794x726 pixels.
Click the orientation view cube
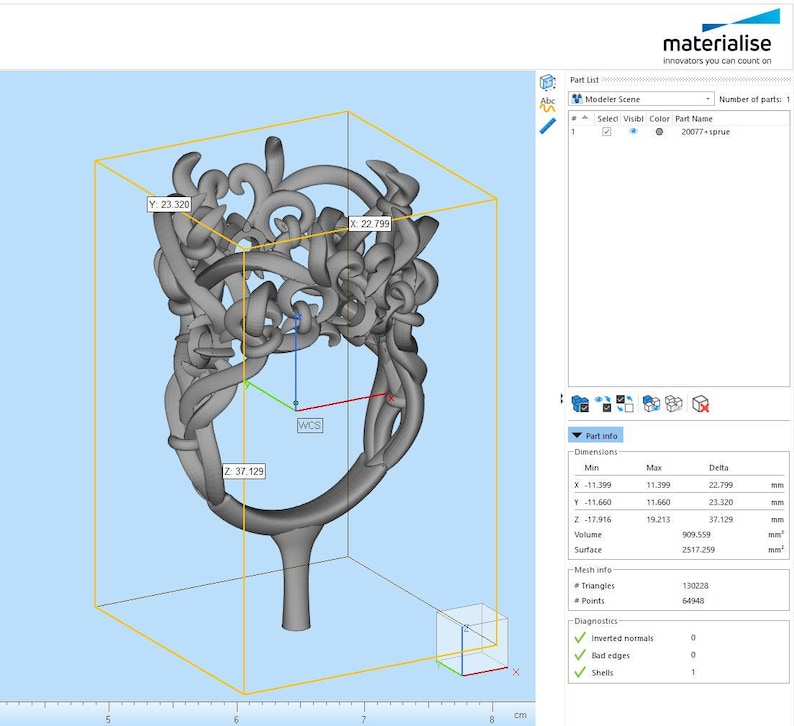(472, 637)
